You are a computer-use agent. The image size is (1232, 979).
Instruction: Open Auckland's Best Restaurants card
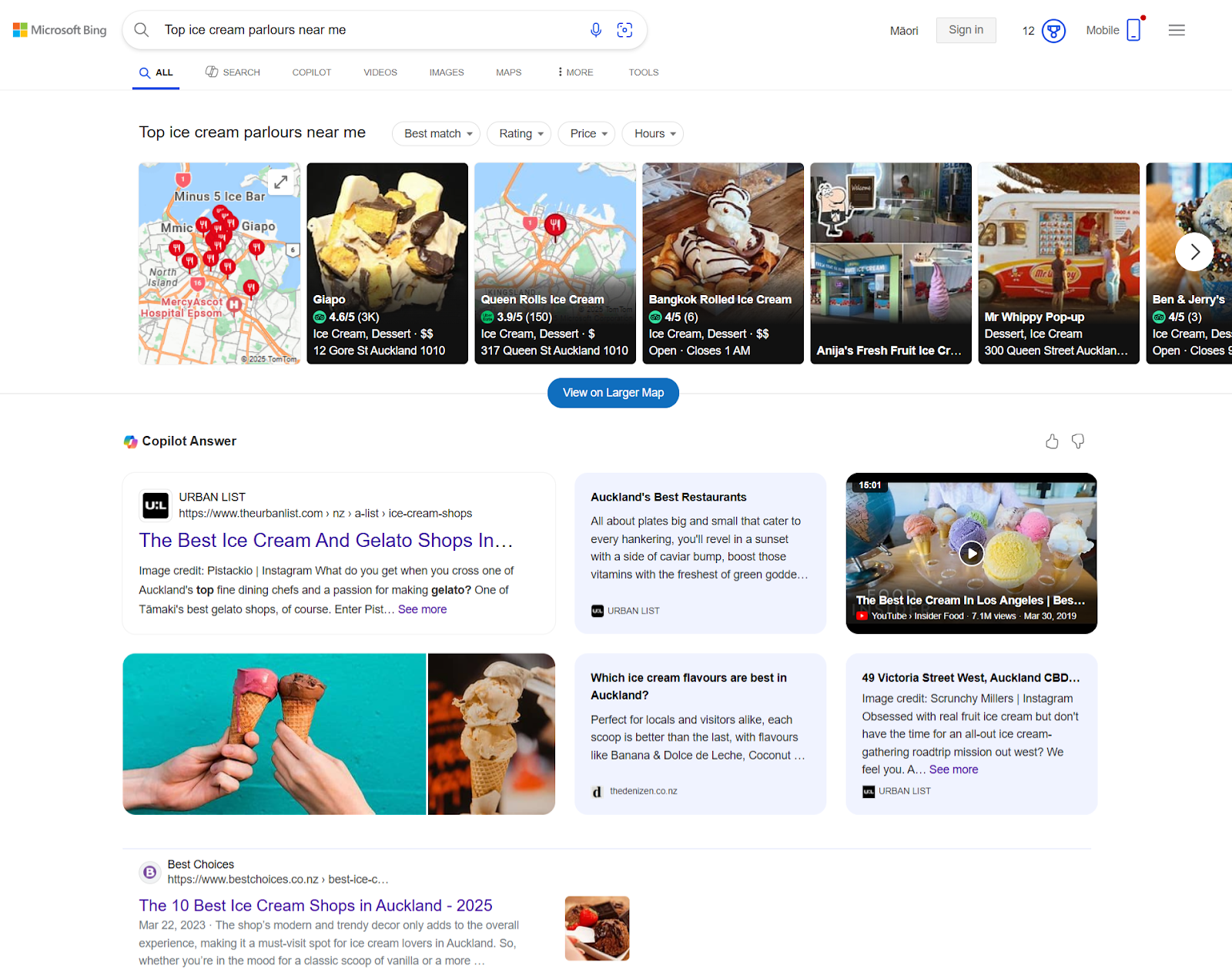701,553
